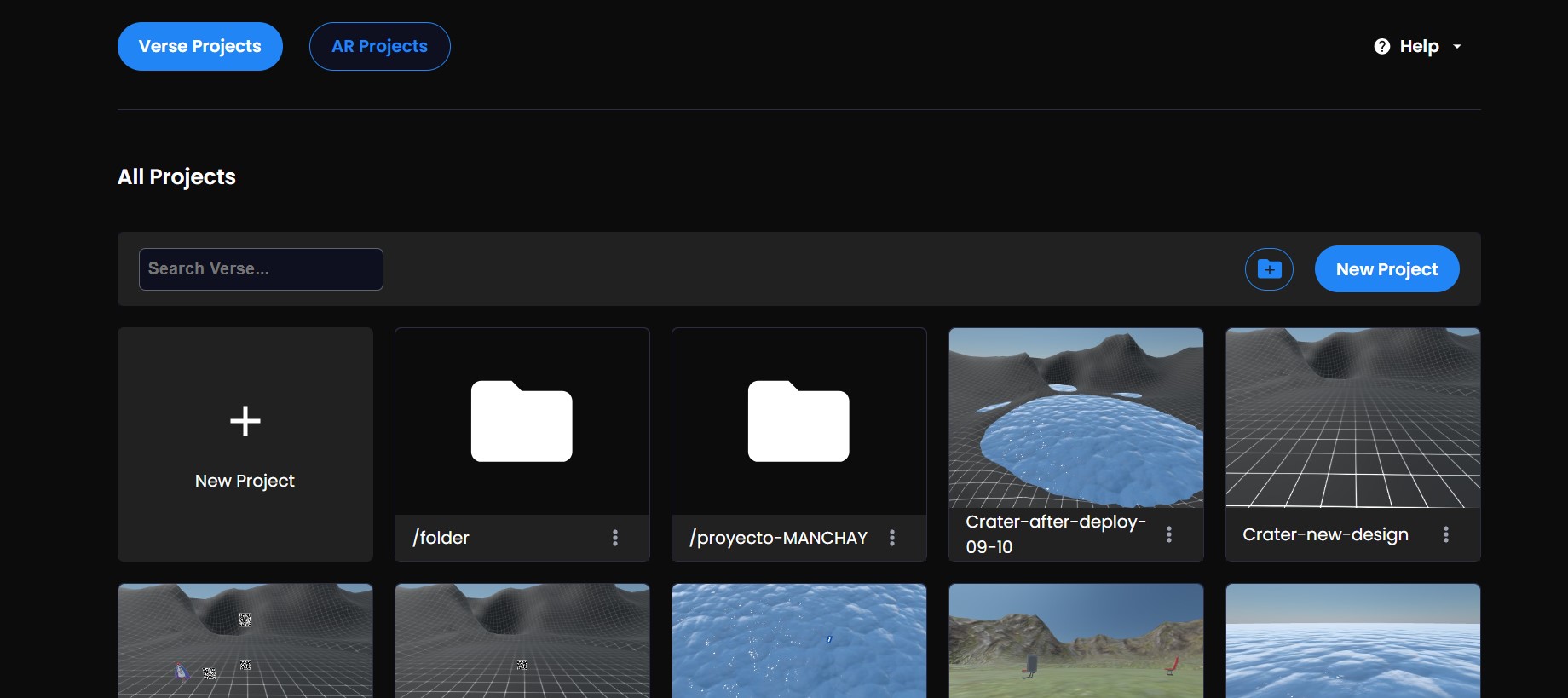Click the Help question mark icon

[x=1381, y=46]
